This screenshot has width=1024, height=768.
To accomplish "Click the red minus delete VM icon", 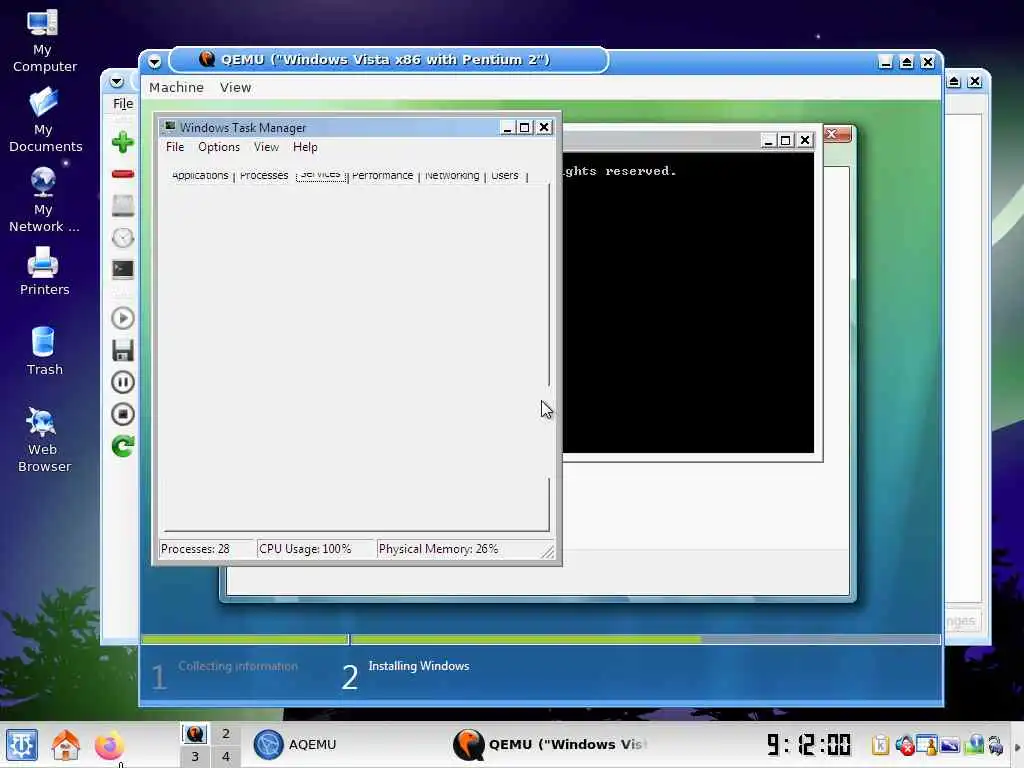I will tap(122, 174).
